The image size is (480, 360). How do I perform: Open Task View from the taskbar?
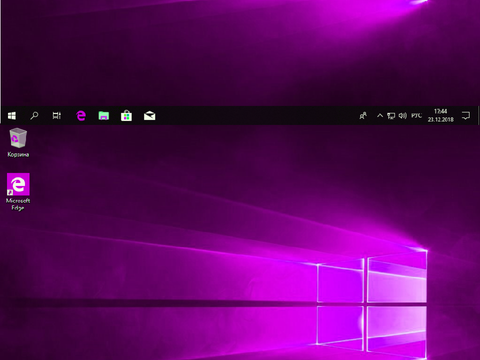[57, 116]
